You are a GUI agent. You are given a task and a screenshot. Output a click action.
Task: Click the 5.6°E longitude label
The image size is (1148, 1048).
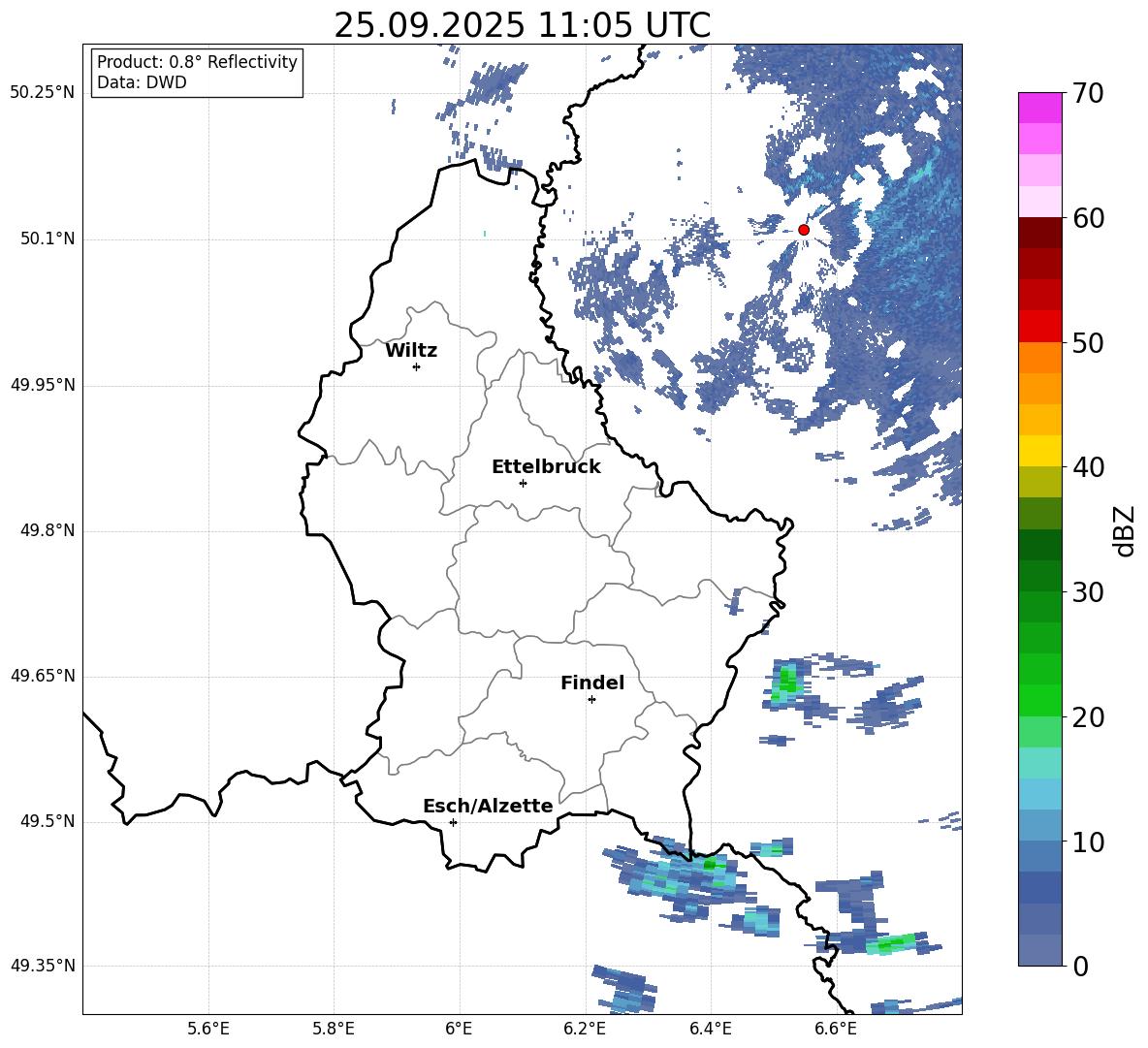[x=207, y=1029]
